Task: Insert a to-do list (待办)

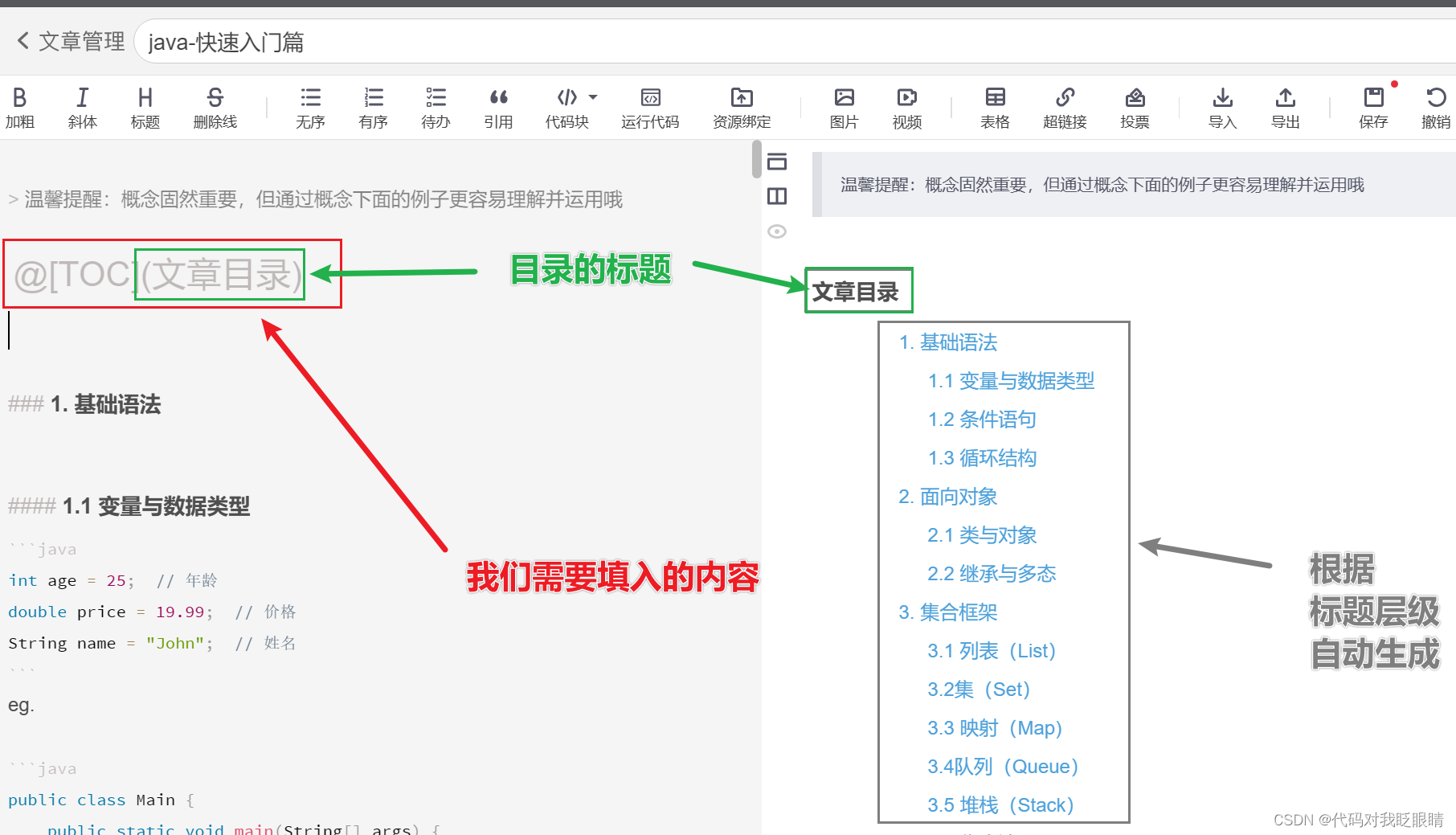Action: [x=436, y=108]
